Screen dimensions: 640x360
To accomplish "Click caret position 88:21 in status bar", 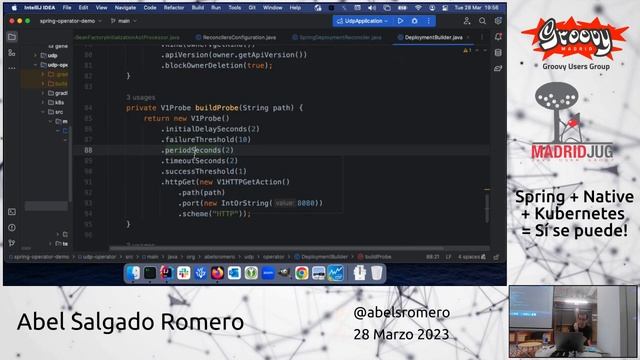I will 433,257.
